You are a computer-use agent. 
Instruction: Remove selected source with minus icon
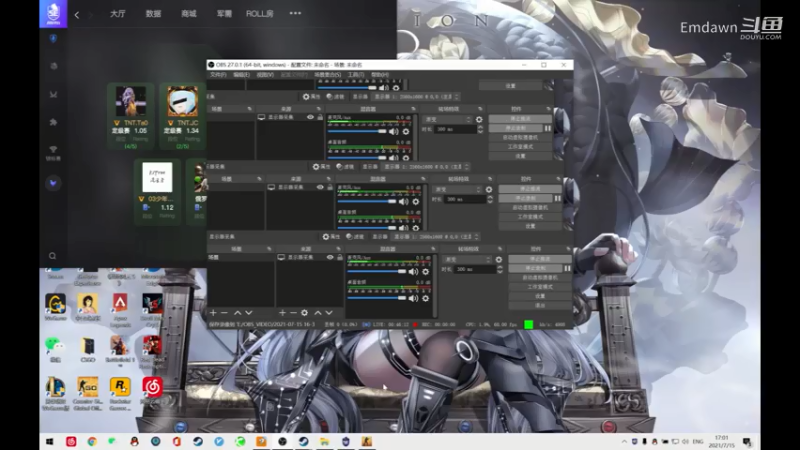[x=293, y=313]
